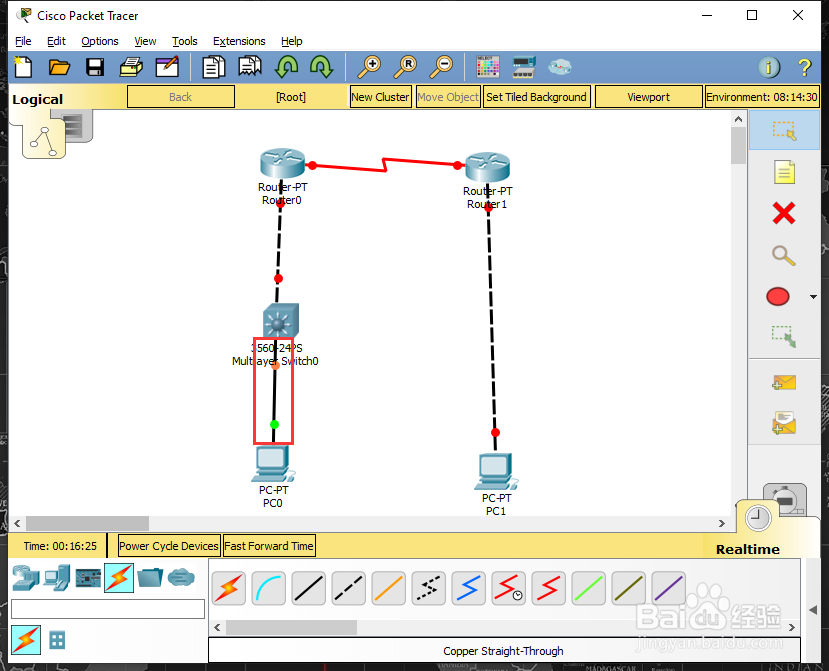Open a file with folder icon
The height and width of the screenshot is (671, 829).
[59, 67]
